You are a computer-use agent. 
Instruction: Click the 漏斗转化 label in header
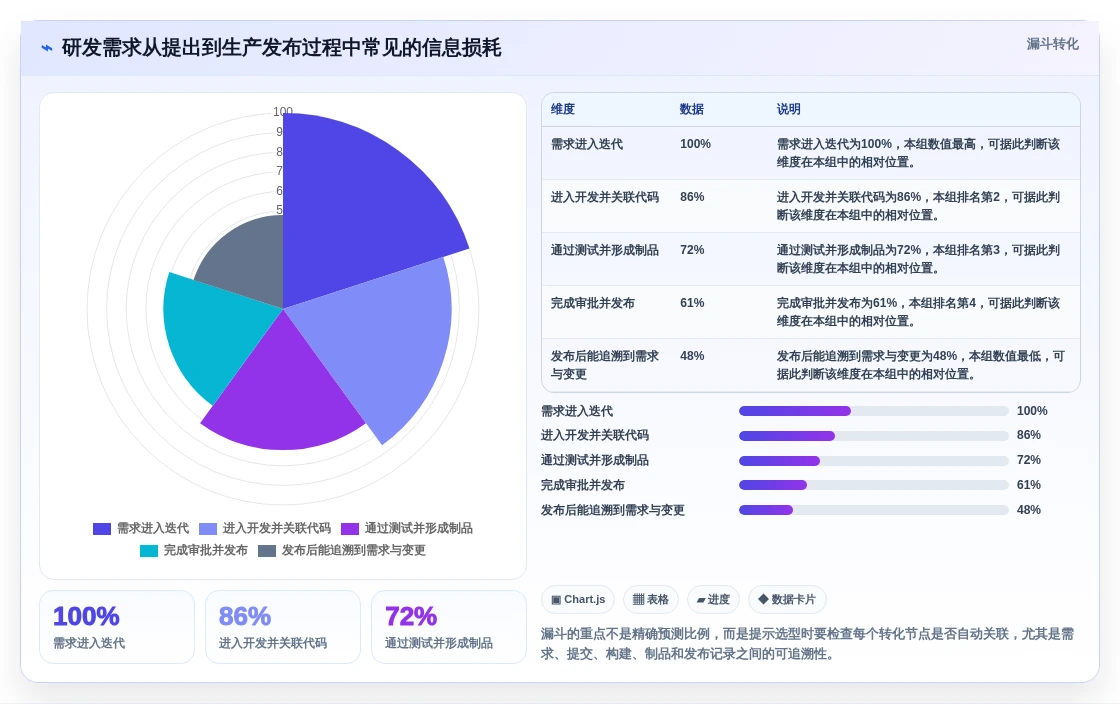coord(1052,44)
